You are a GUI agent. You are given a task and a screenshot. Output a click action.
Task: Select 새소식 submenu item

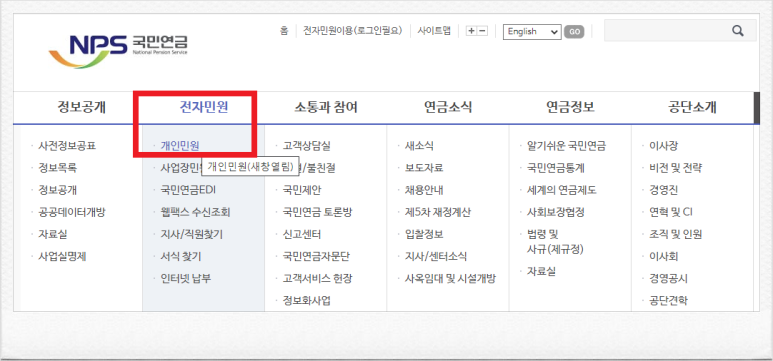click(419, 146)
